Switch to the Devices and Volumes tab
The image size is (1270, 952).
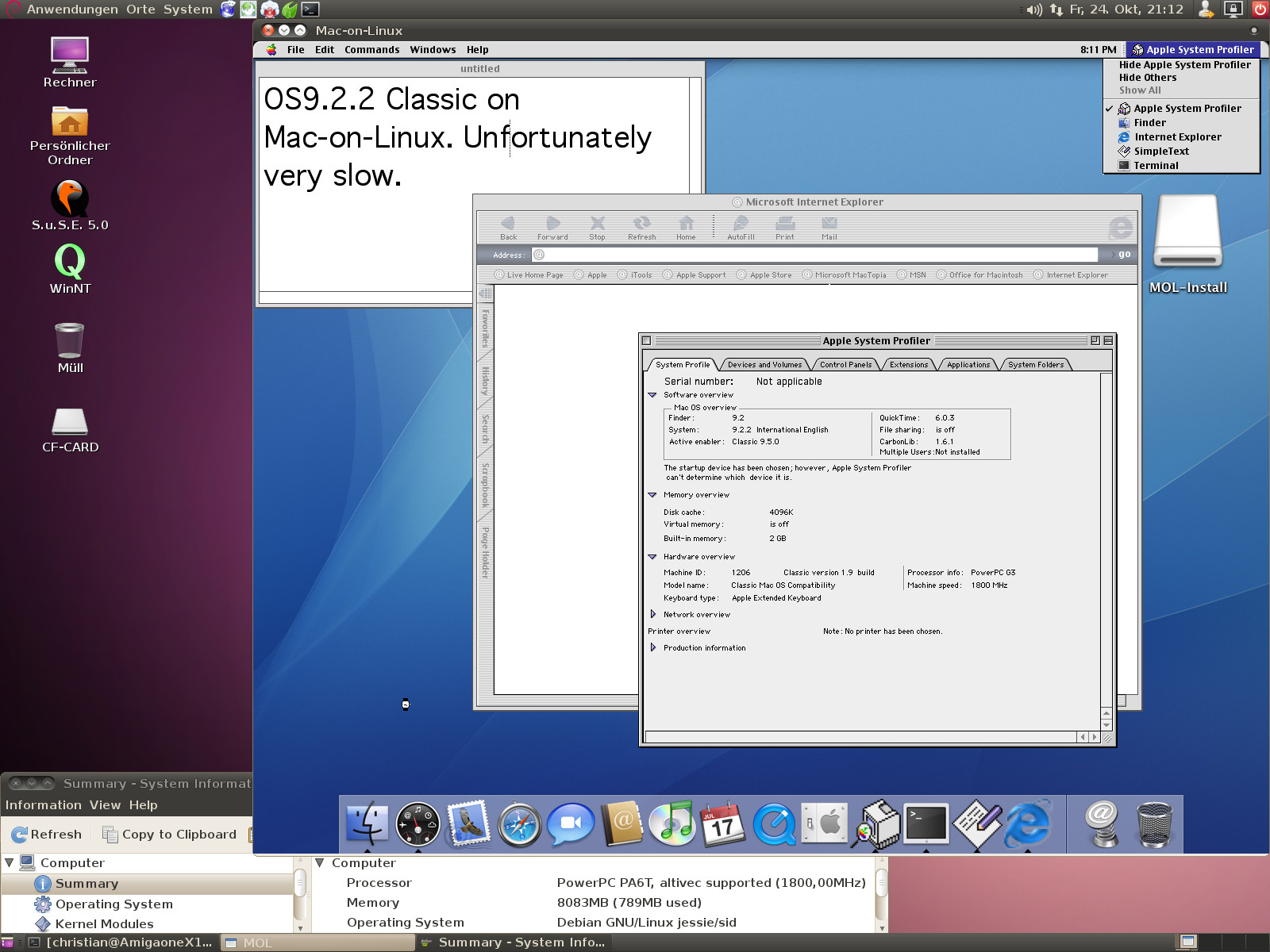pos(764,365)
